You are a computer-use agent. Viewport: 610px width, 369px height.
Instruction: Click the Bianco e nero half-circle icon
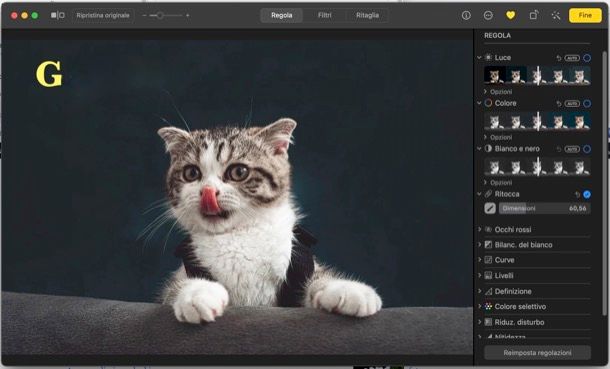tap(488, 149)
